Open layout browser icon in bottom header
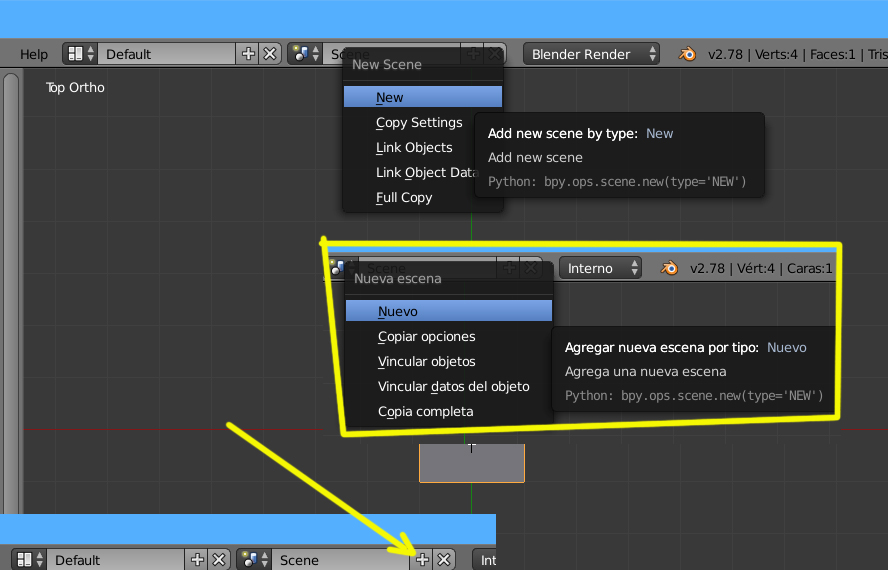Image resolution: width=888 pixels, height=570 pixels. coord(29,560)
